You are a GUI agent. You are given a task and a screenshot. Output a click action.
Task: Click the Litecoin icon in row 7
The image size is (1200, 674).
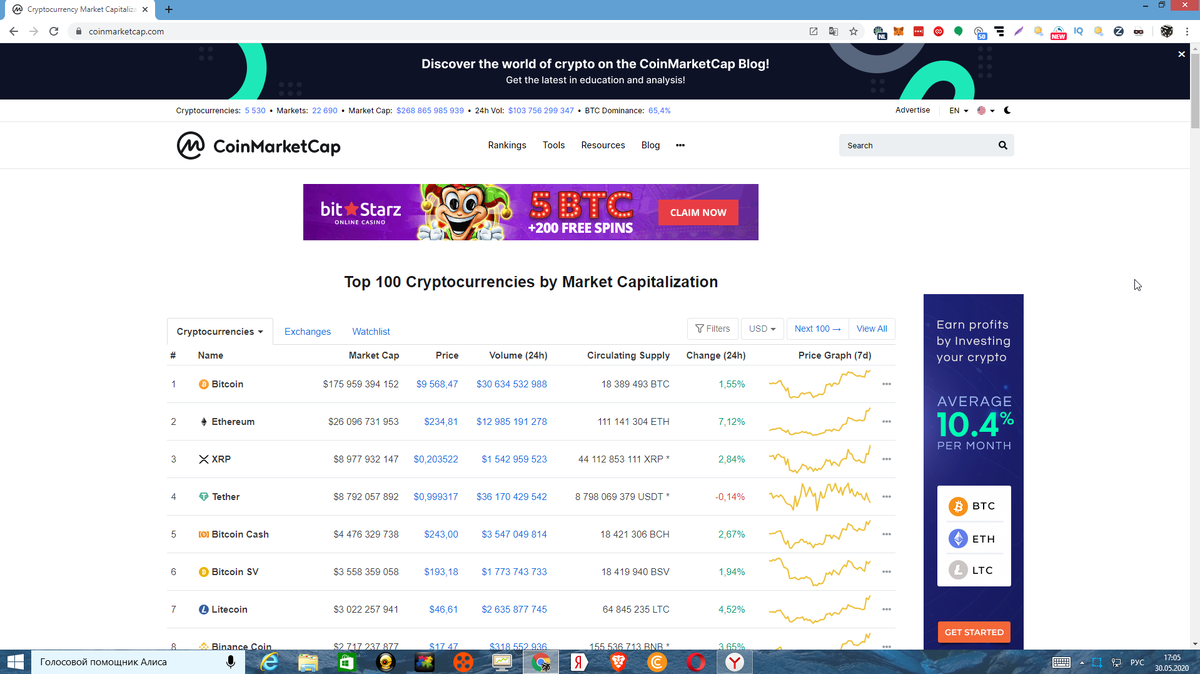[205, 609]
